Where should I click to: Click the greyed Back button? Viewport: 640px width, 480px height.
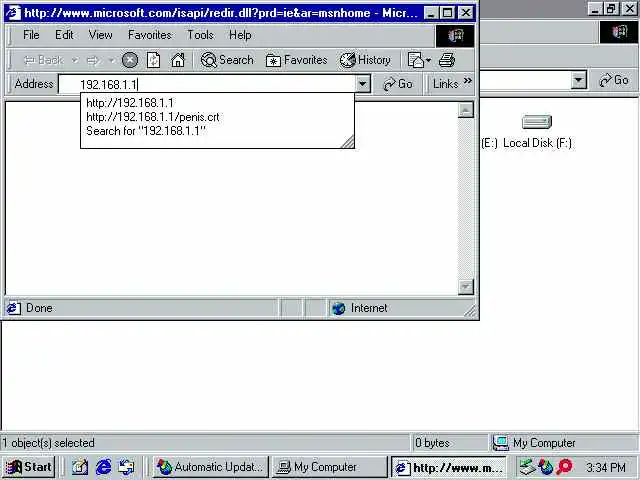tap(44, 60)
